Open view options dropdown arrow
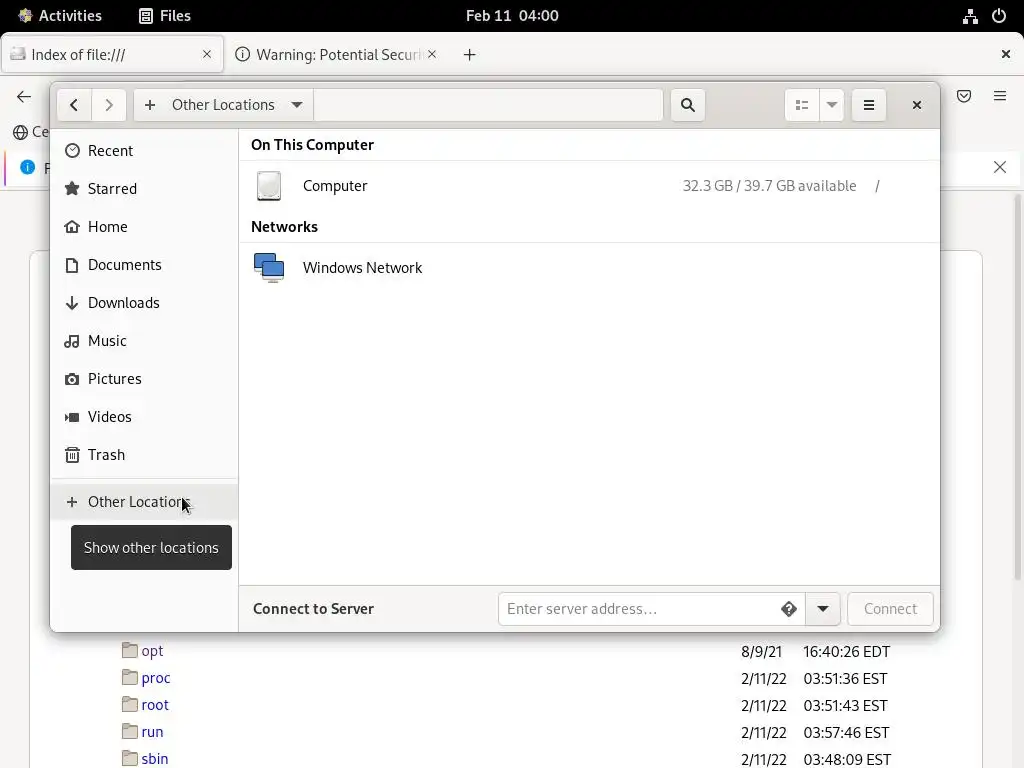1024x768 pixels. 831,105
